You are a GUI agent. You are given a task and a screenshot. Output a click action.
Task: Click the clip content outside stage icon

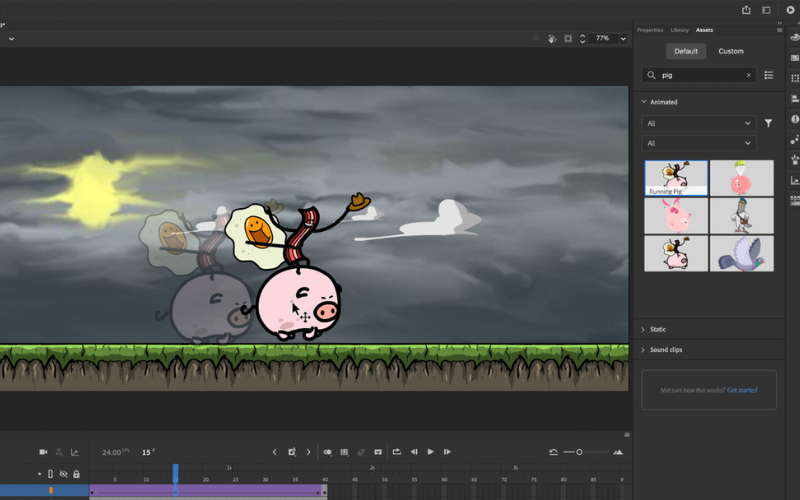coord(568,38)
